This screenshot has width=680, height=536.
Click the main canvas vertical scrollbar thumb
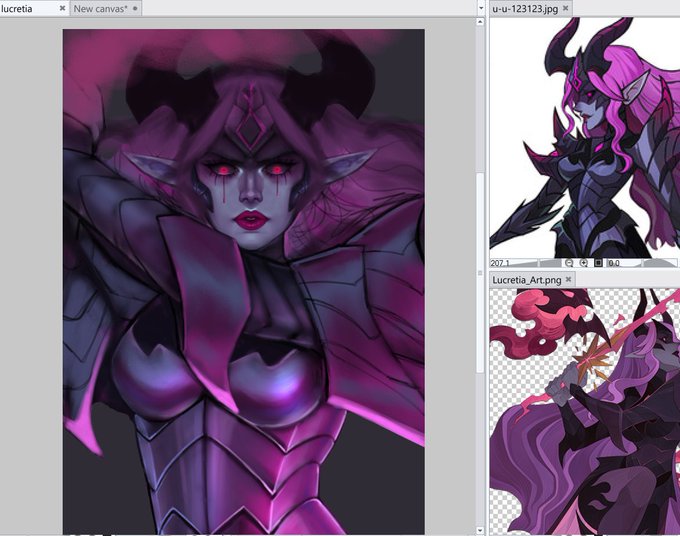[x=480, y=272]
